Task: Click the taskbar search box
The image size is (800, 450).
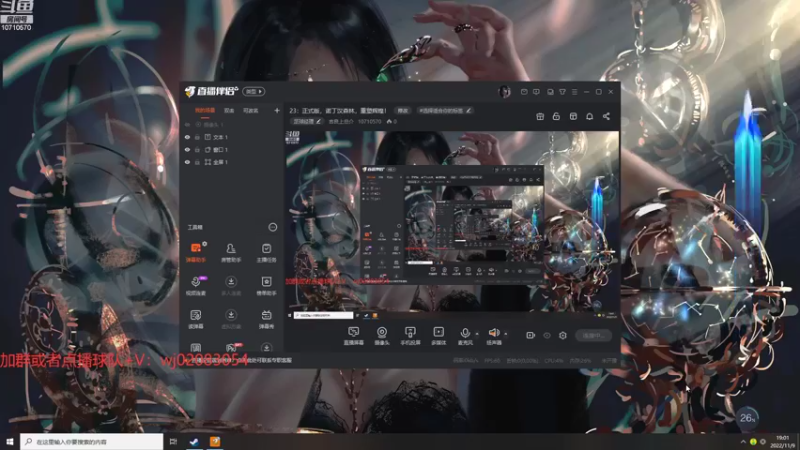Action: coord(92,442)
